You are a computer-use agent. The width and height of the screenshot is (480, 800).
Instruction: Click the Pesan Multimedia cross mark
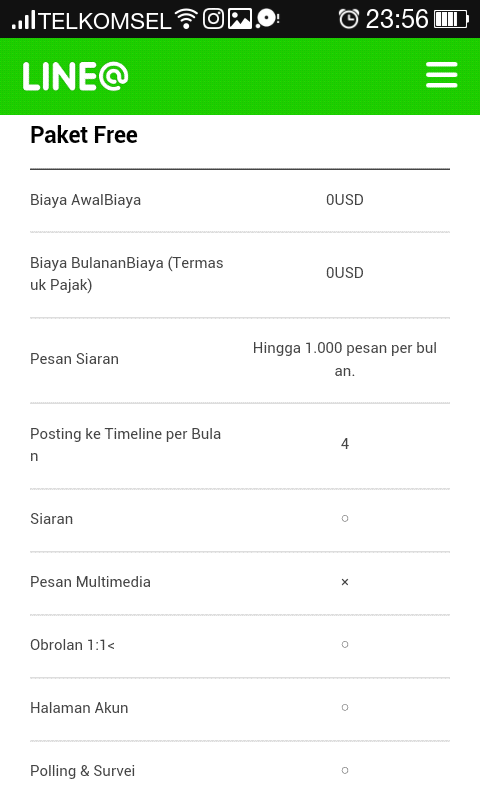345,582
